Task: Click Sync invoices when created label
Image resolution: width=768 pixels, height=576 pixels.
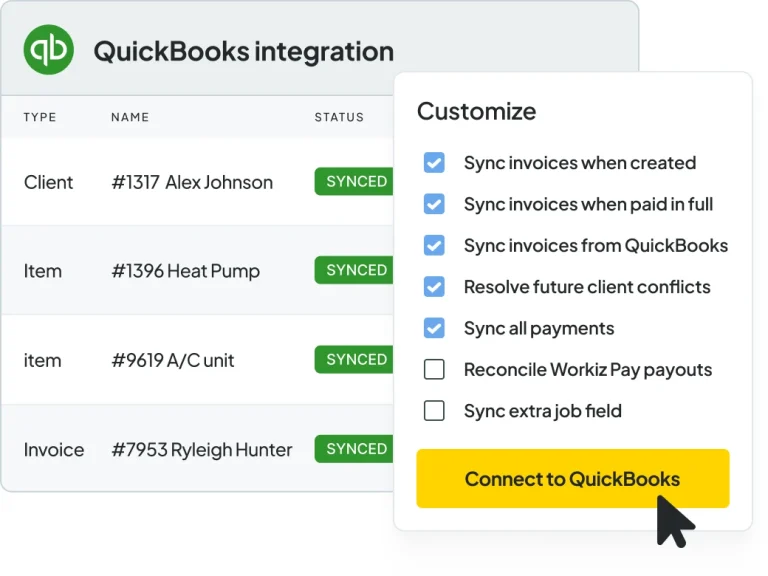Action: [580, 163]
